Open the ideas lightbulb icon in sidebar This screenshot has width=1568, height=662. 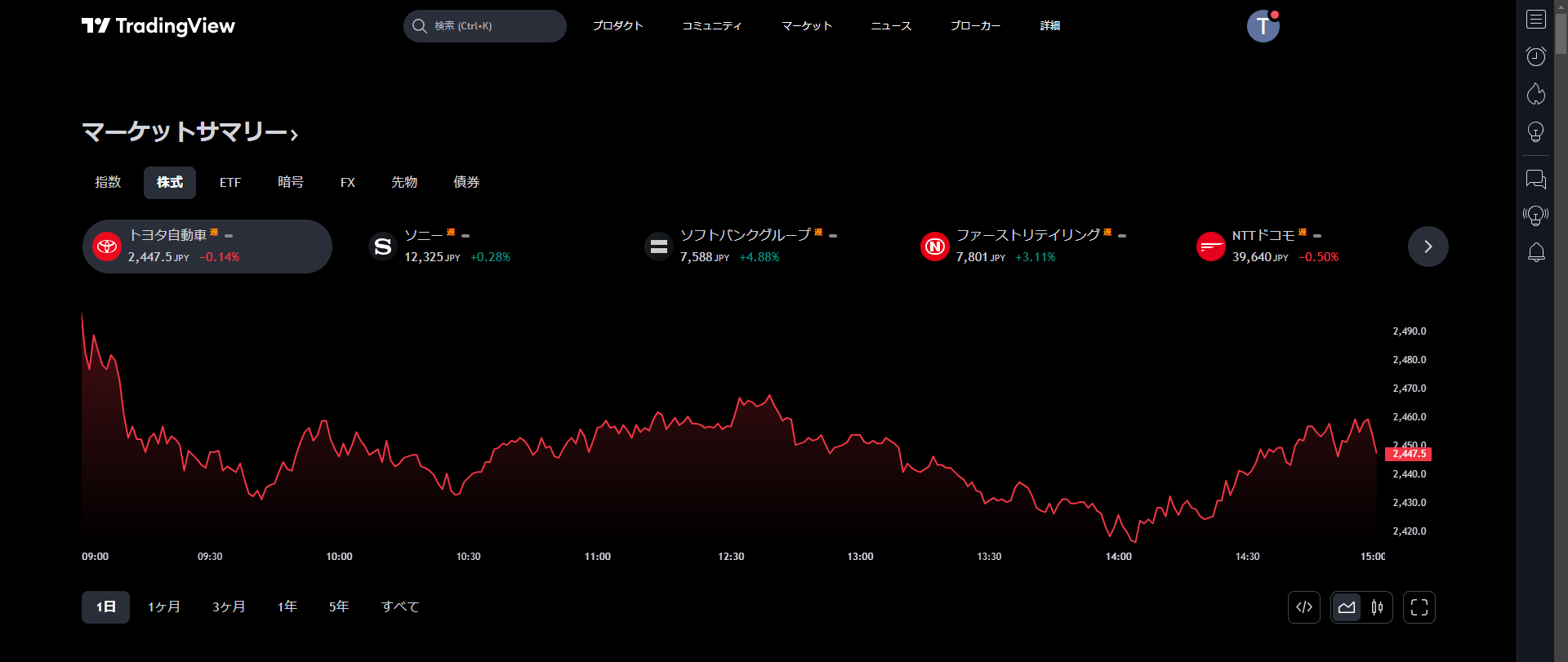click(1535, 132)
